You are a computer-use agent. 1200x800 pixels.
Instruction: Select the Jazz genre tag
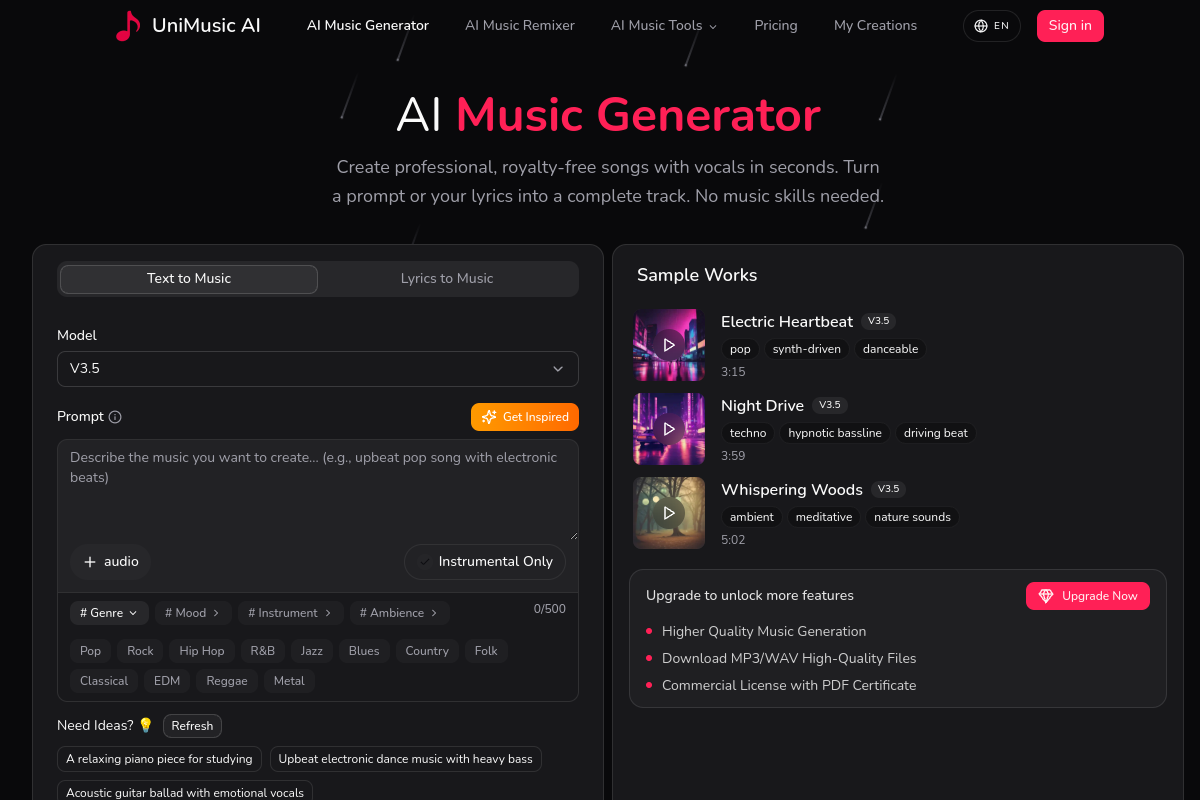tap(312, 651)
